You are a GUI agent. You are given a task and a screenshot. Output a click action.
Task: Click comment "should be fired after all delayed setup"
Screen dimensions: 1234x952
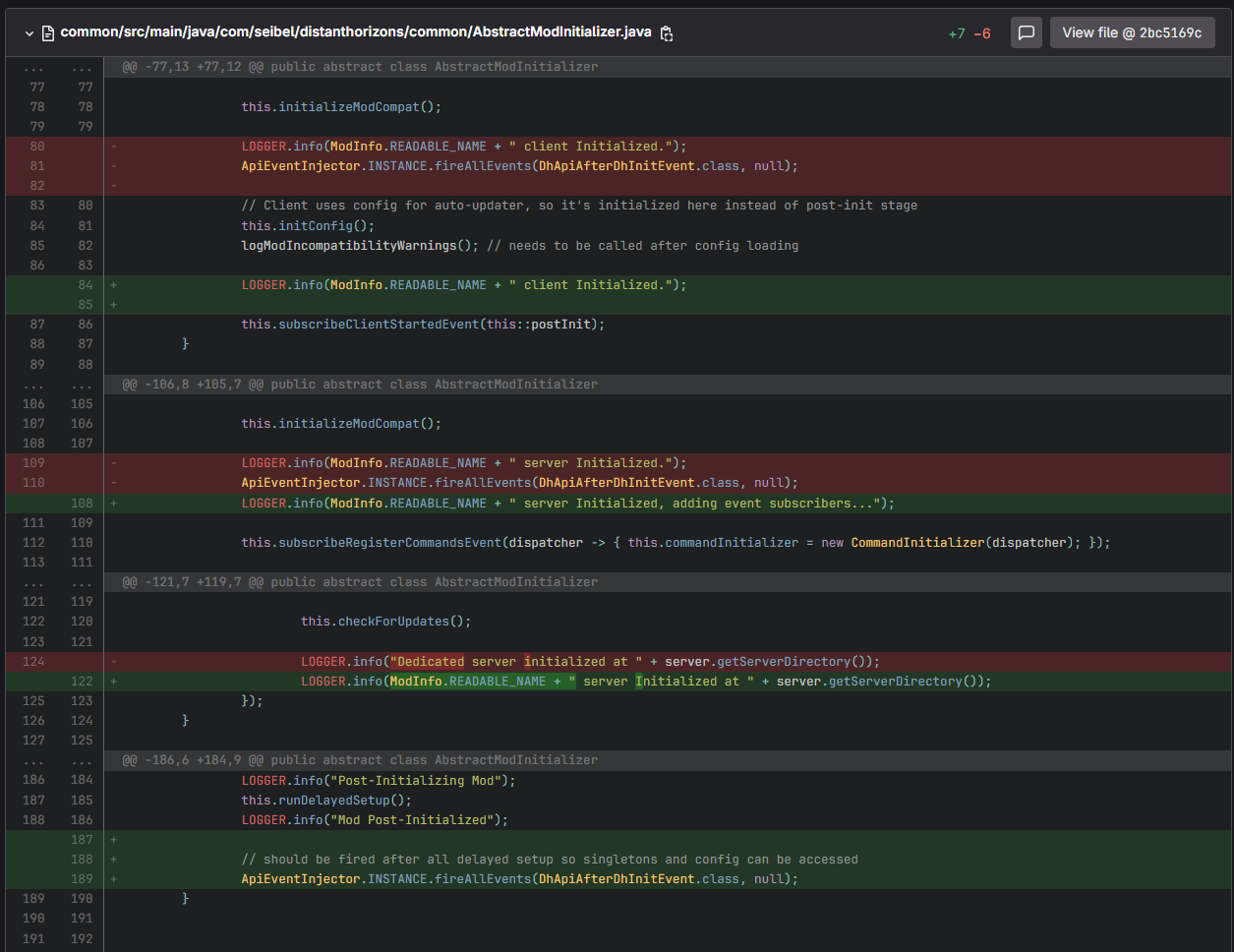click(x=550, y=860)
